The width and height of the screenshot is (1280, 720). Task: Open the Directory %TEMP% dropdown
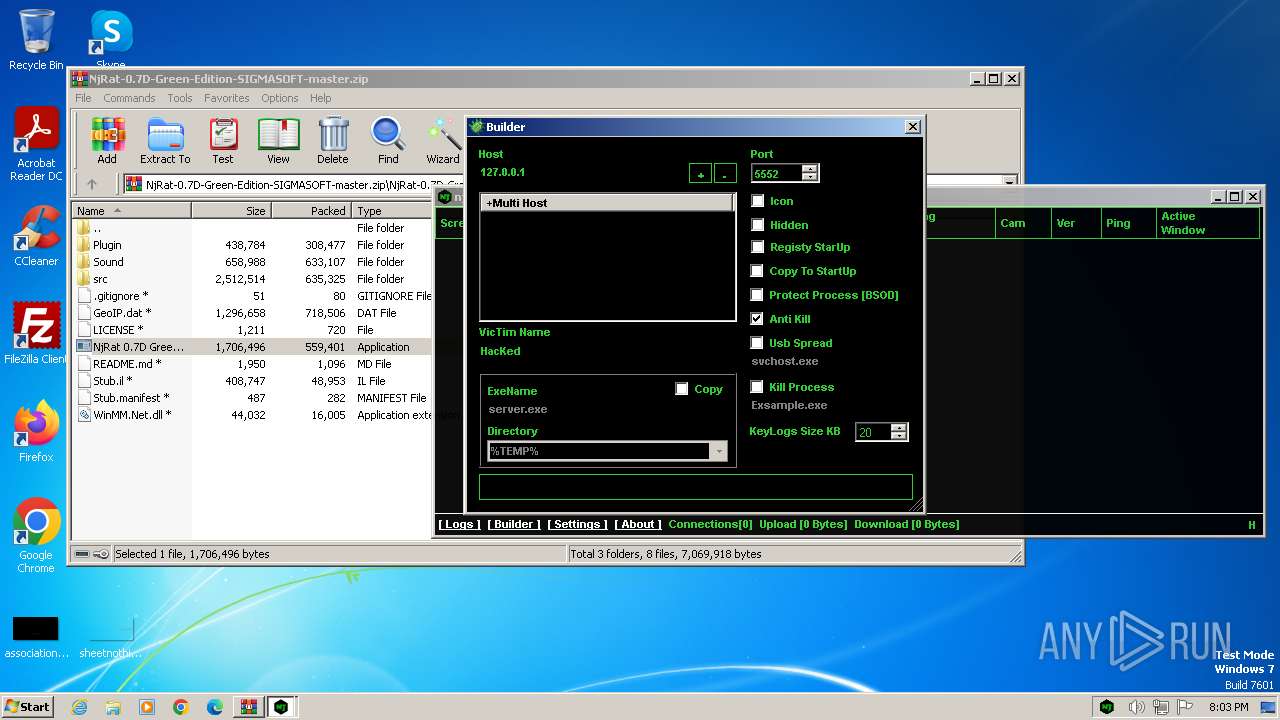pyautogui.click(x=718, y=452)
